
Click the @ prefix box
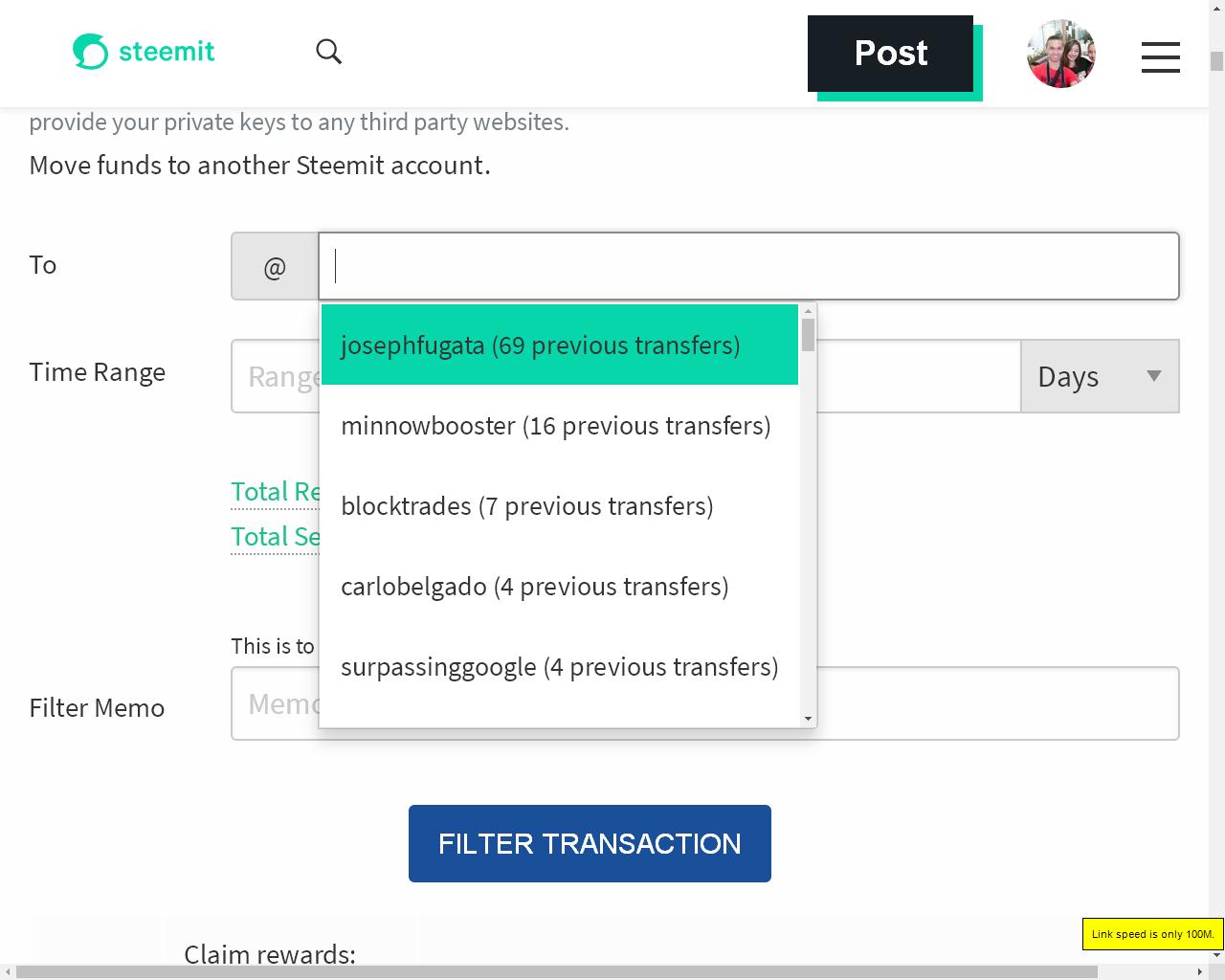275,266
